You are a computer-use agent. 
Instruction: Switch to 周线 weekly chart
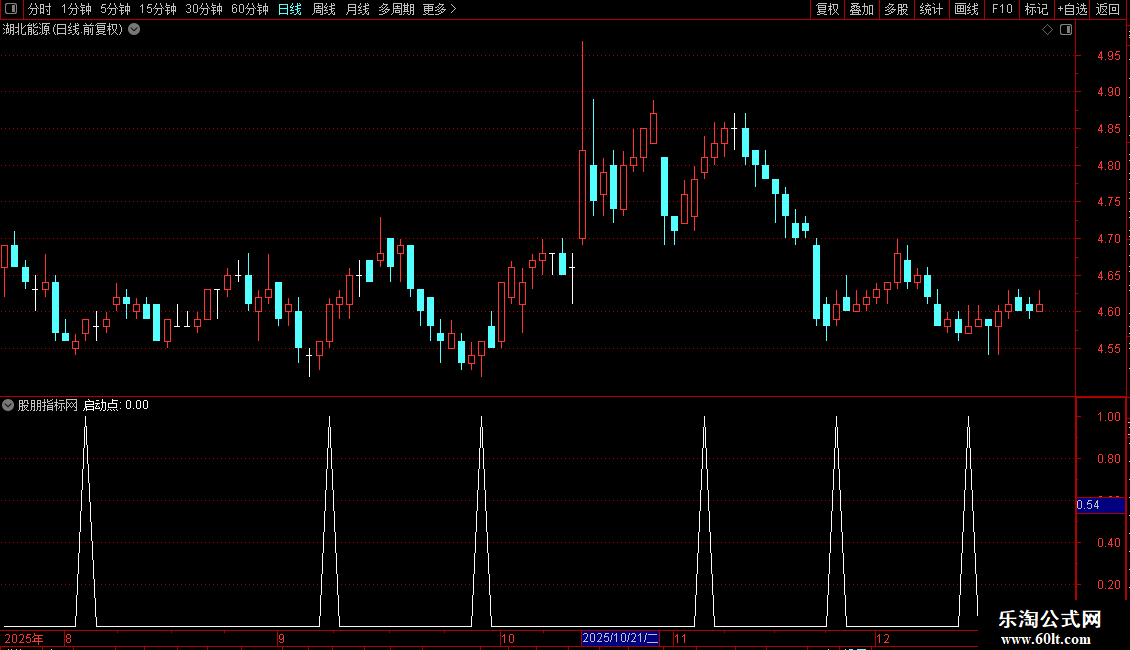324,9
